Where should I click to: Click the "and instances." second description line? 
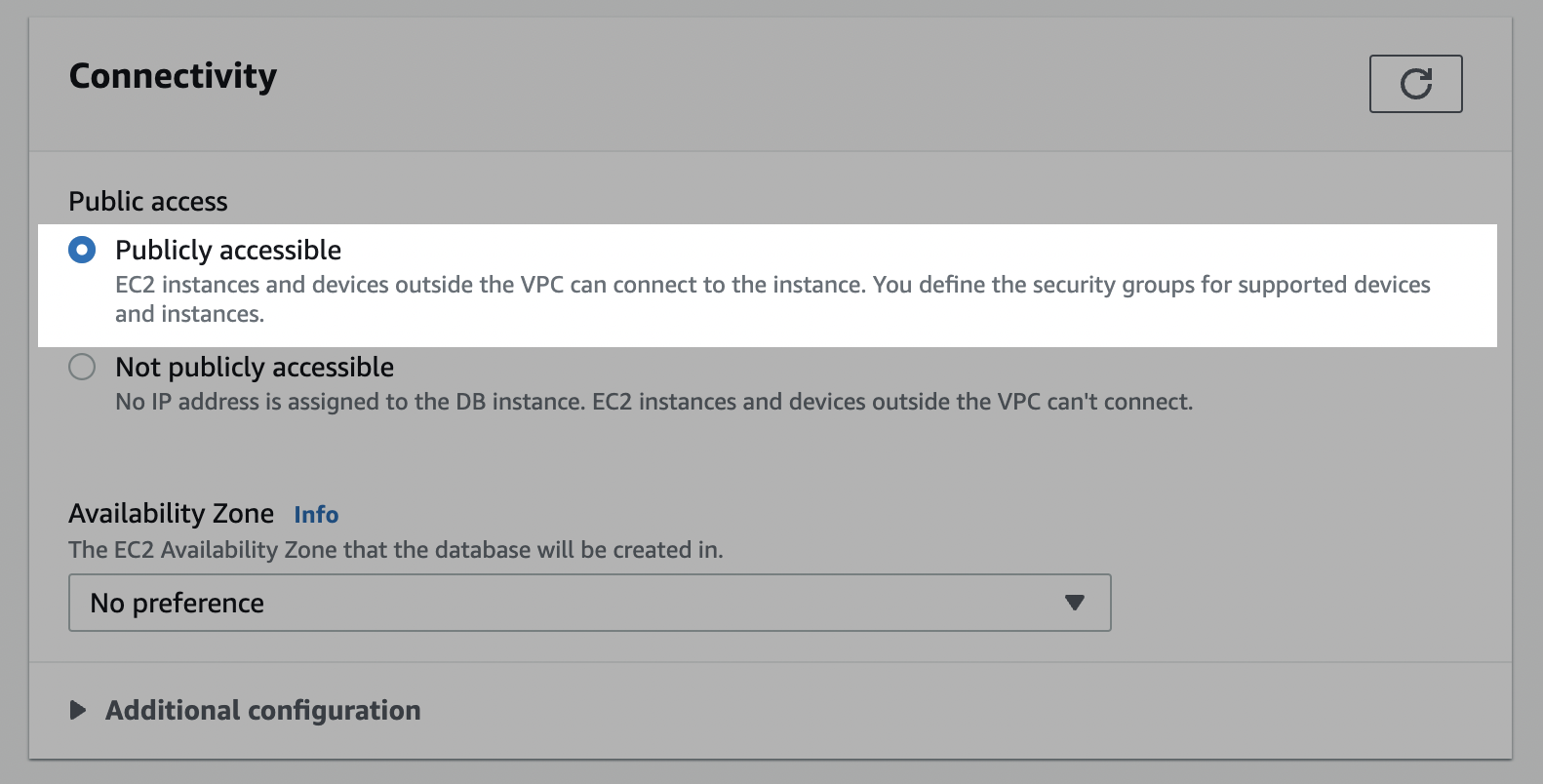click(190, 314)
